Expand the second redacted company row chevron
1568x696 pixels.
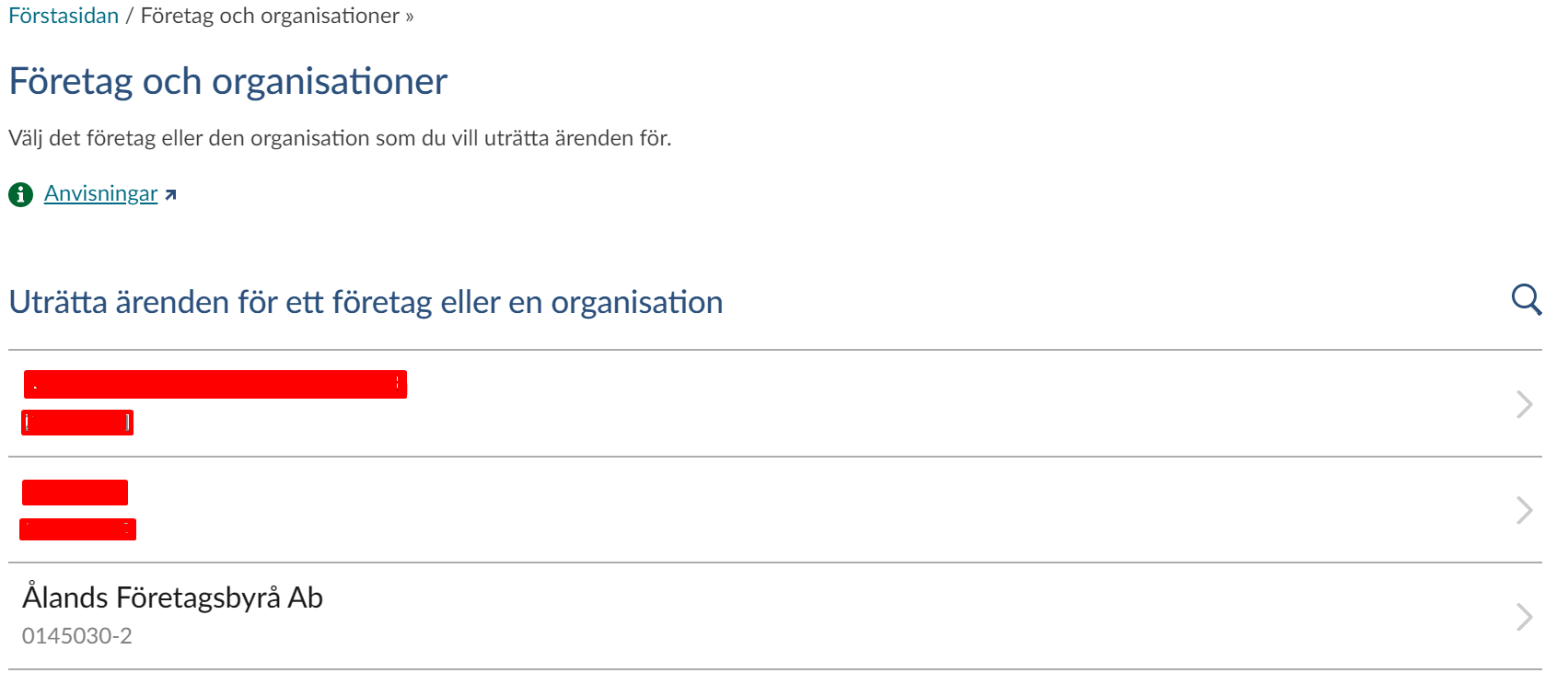click(1524, 510)
